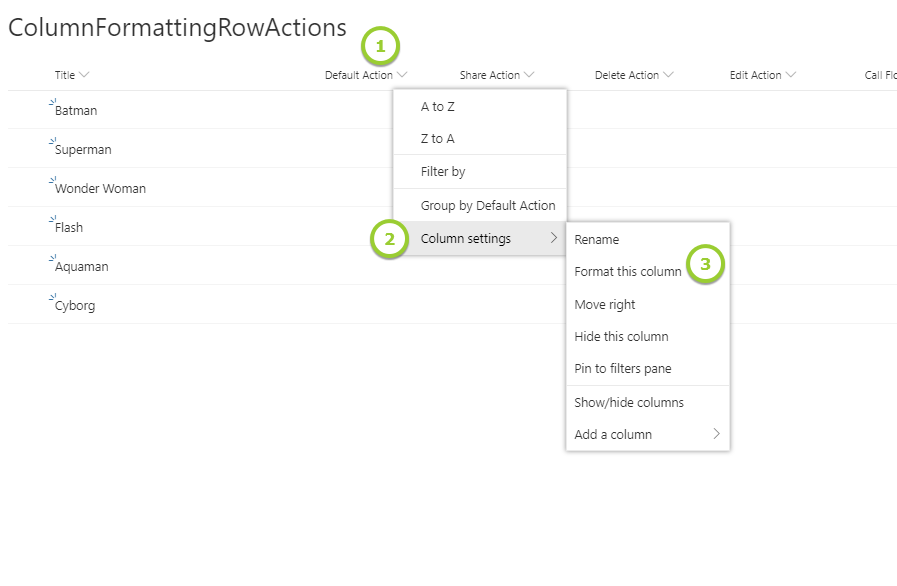Open the Batman list item
Viewport: 897px width, 586px height.
(76, 111)
